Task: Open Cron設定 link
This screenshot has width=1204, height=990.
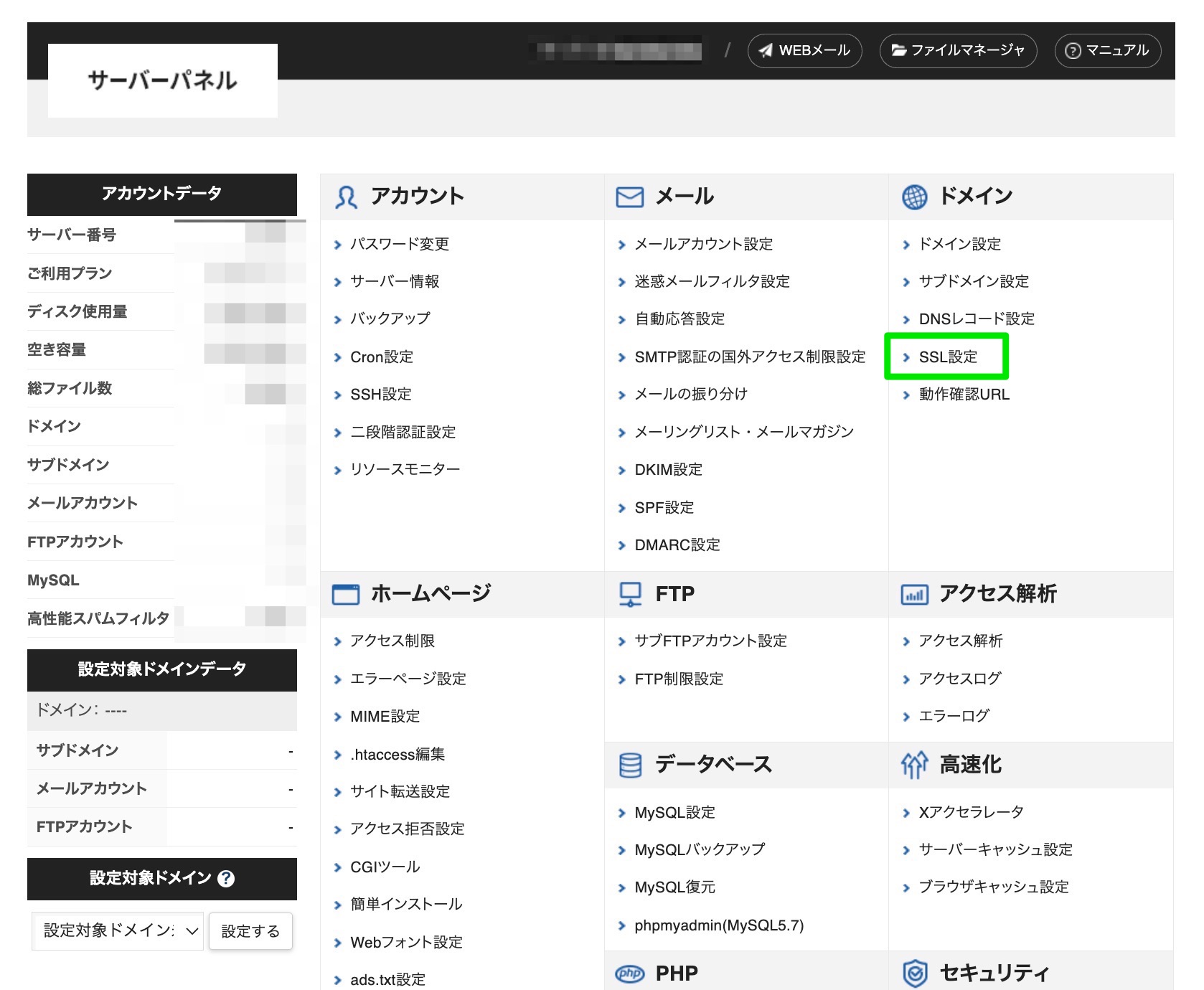Action: tap(382, 357)
